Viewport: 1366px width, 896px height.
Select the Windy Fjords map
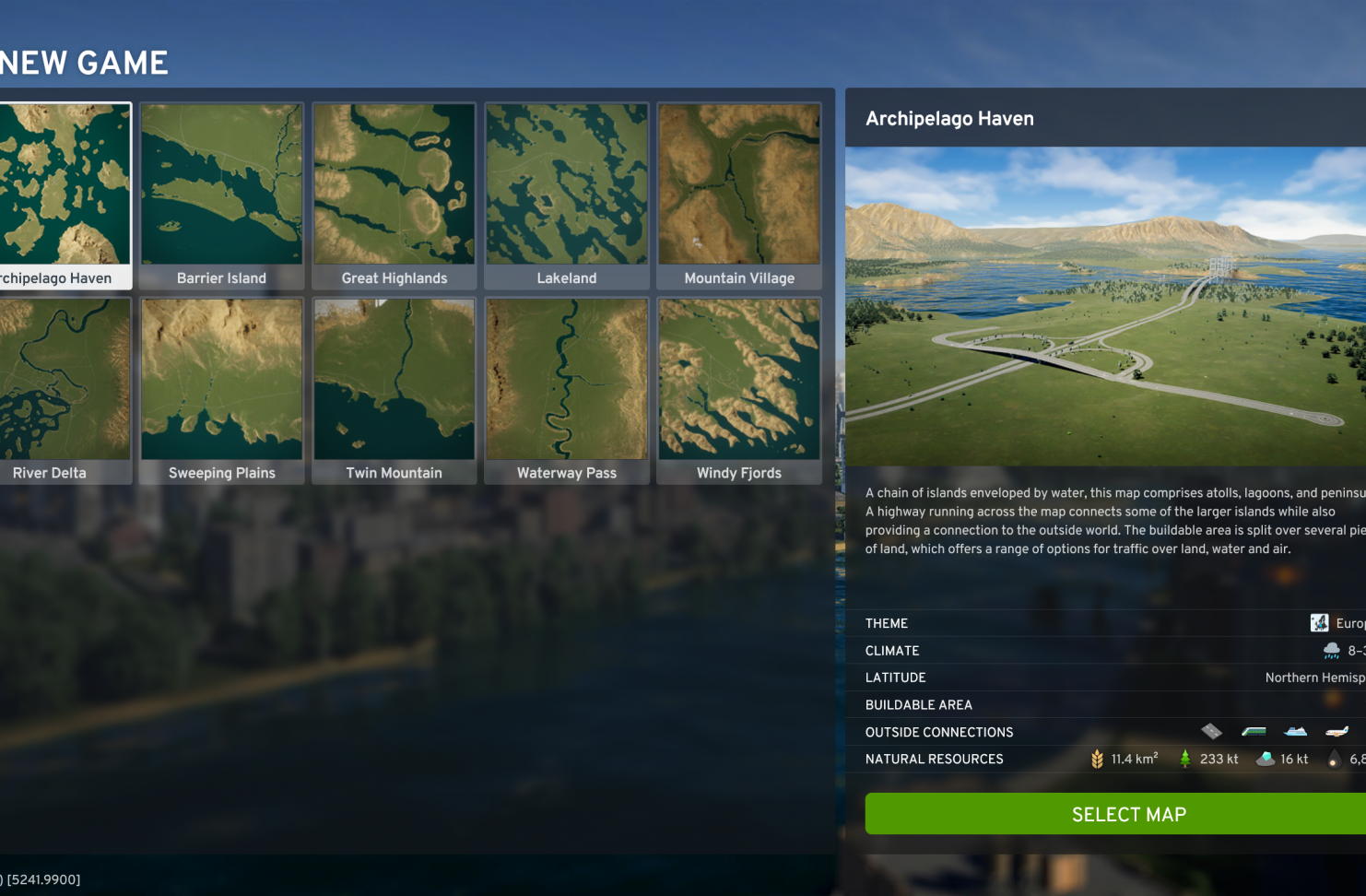pyautogui.click(x=739, y=390)
